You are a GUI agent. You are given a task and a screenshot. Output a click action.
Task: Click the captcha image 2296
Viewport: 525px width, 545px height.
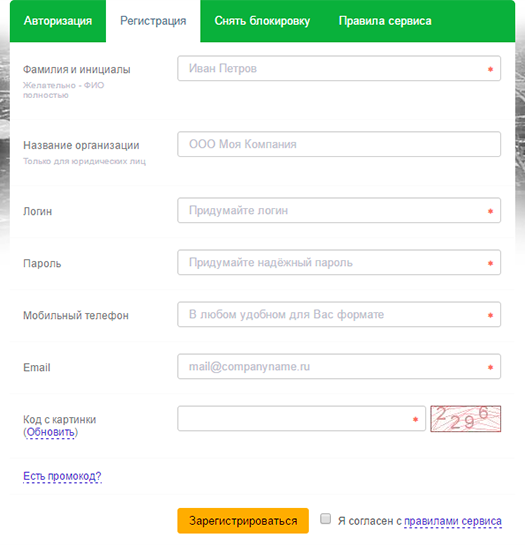coord(466,418)
